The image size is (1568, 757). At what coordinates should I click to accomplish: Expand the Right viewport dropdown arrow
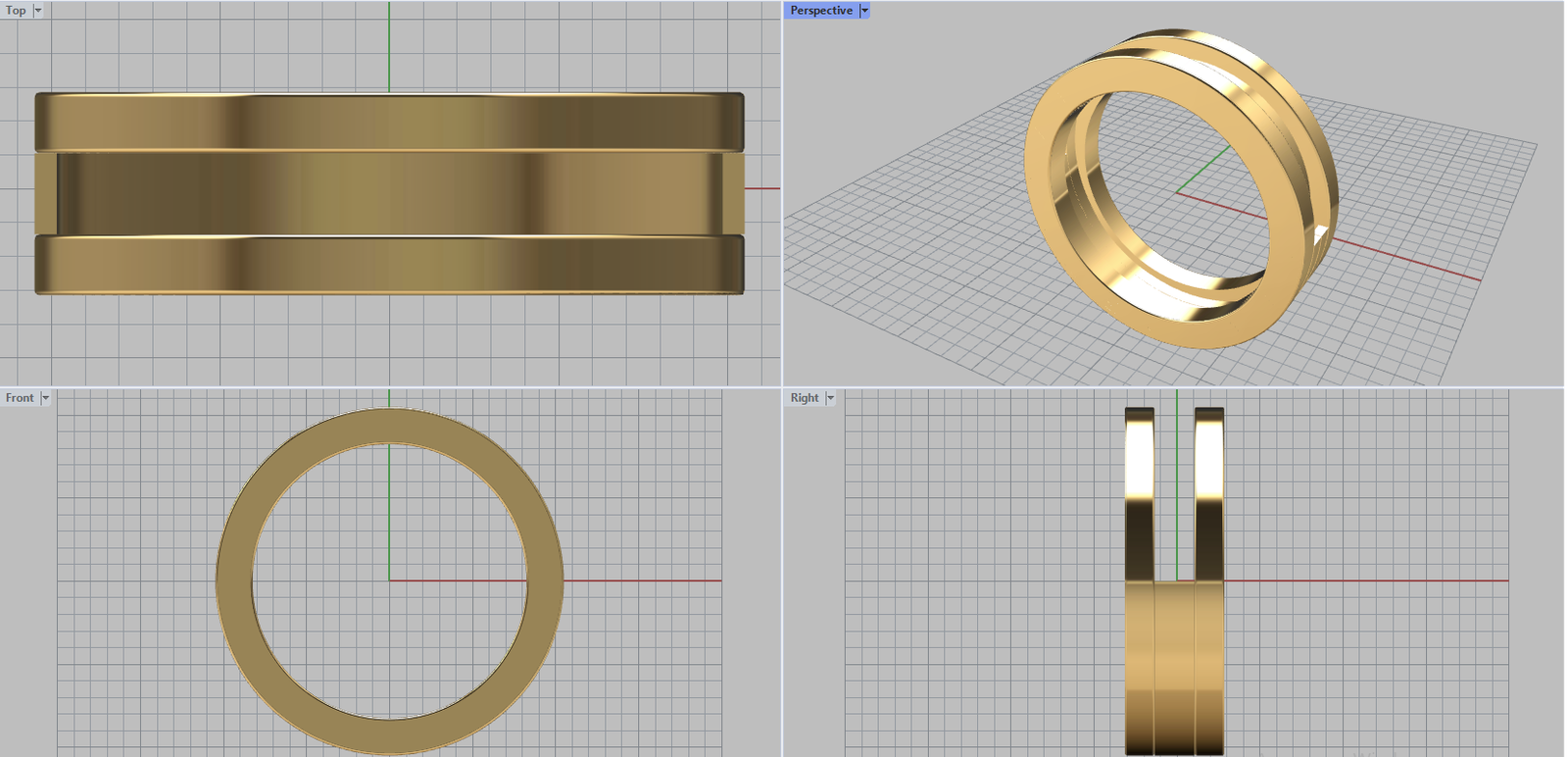coord(830,398)
